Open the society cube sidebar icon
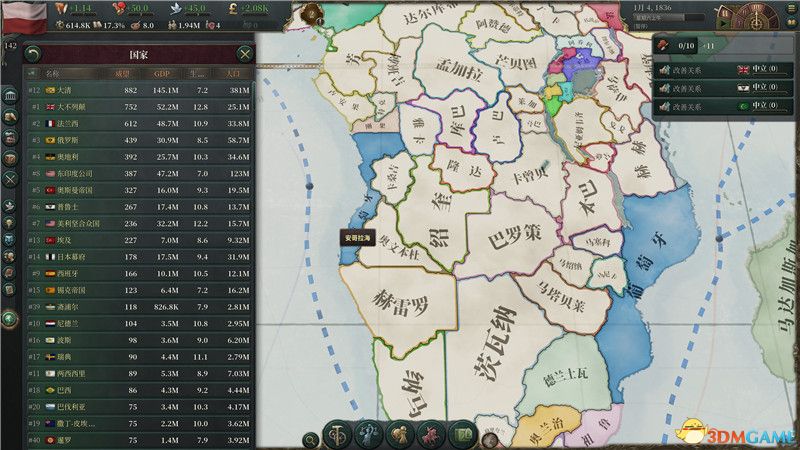 point(10,240)
